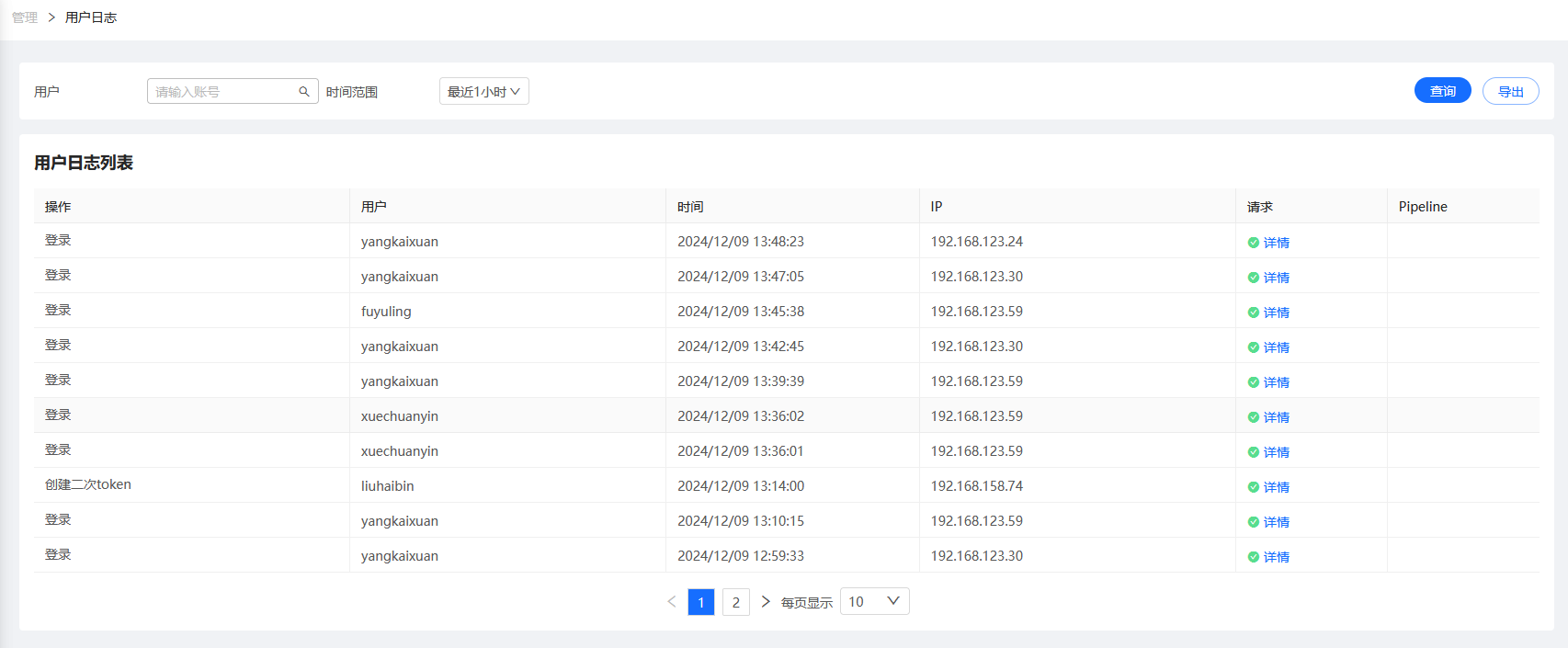The width and height of the screenshot is (1568, 648).
Task: Open 详情 for the 13:47:05 login
Action: point(1277,278)
